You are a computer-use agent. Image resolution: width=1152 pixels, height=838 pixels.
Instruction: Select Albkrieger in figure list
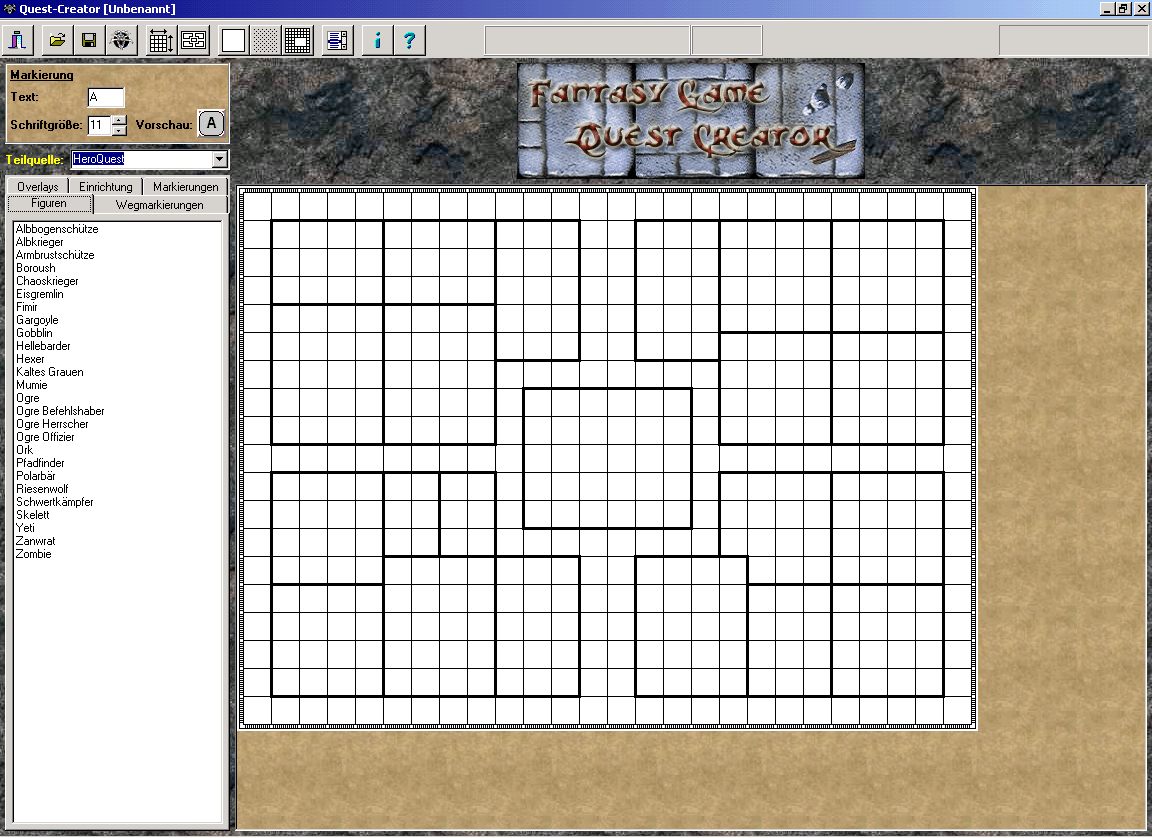click(40, 242)
